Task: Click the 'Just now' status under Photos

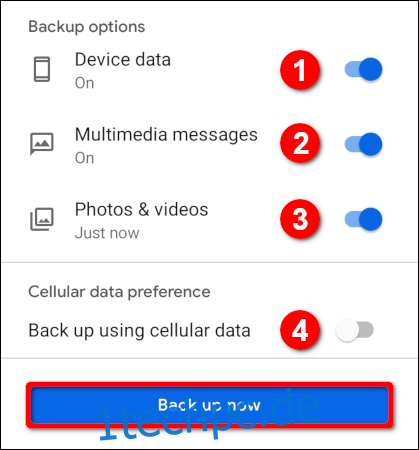Action: 107,233
